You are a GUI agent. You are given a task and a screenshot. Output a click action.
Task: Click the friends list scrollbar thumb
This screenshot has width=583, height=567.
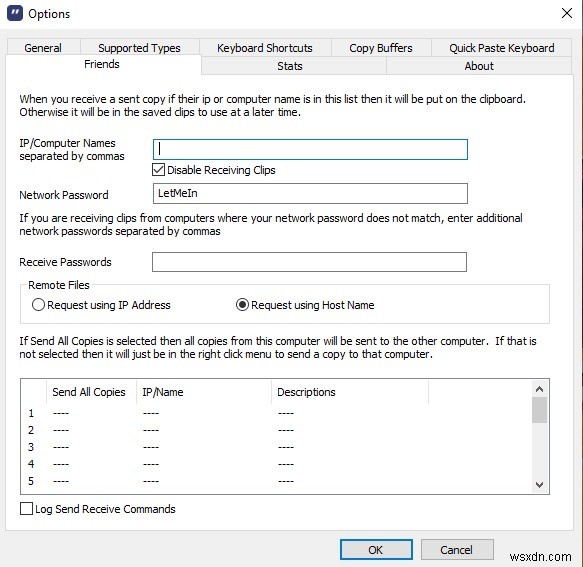[539, 410]
